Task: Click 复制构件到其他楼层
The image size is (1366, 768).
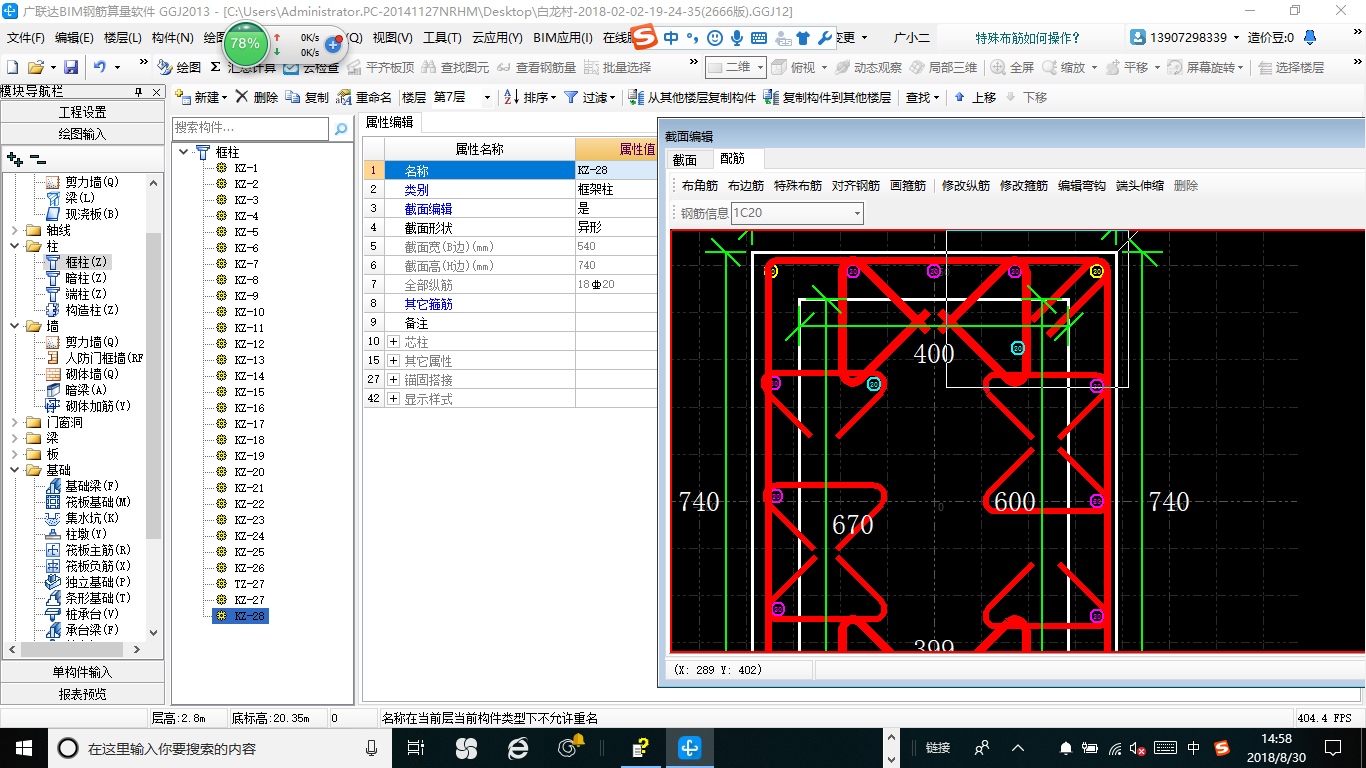Action: 827,98
